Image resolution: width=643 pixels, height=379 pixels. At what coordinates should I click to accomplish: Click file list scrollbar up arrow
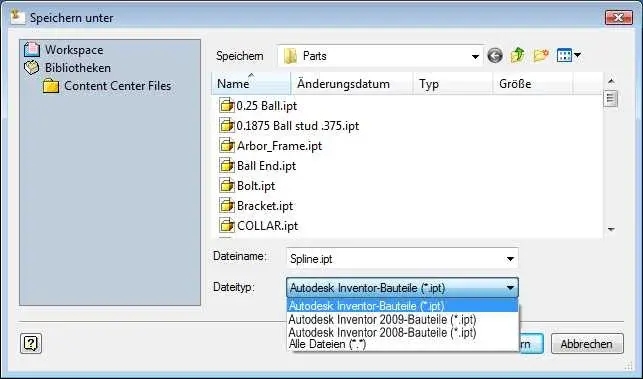click(611, 81)
